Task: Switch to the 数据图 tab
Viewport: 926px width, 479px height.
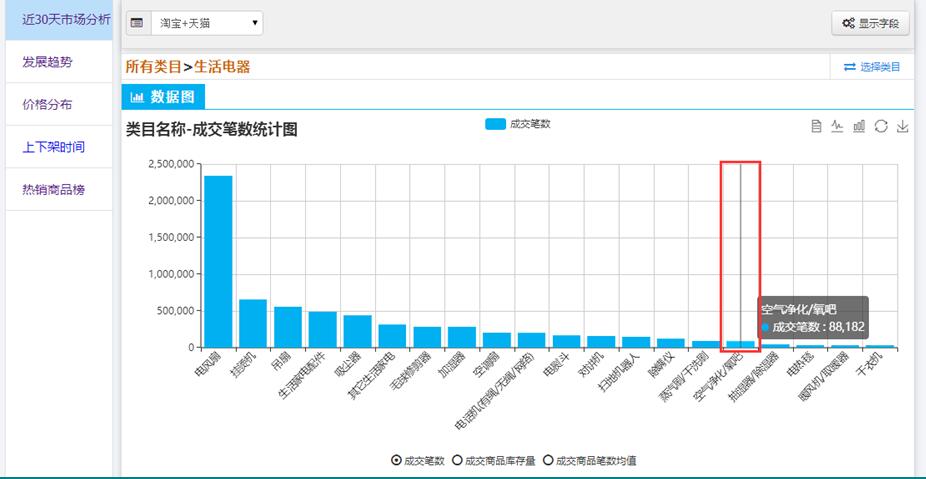Action: click(163, 97)
